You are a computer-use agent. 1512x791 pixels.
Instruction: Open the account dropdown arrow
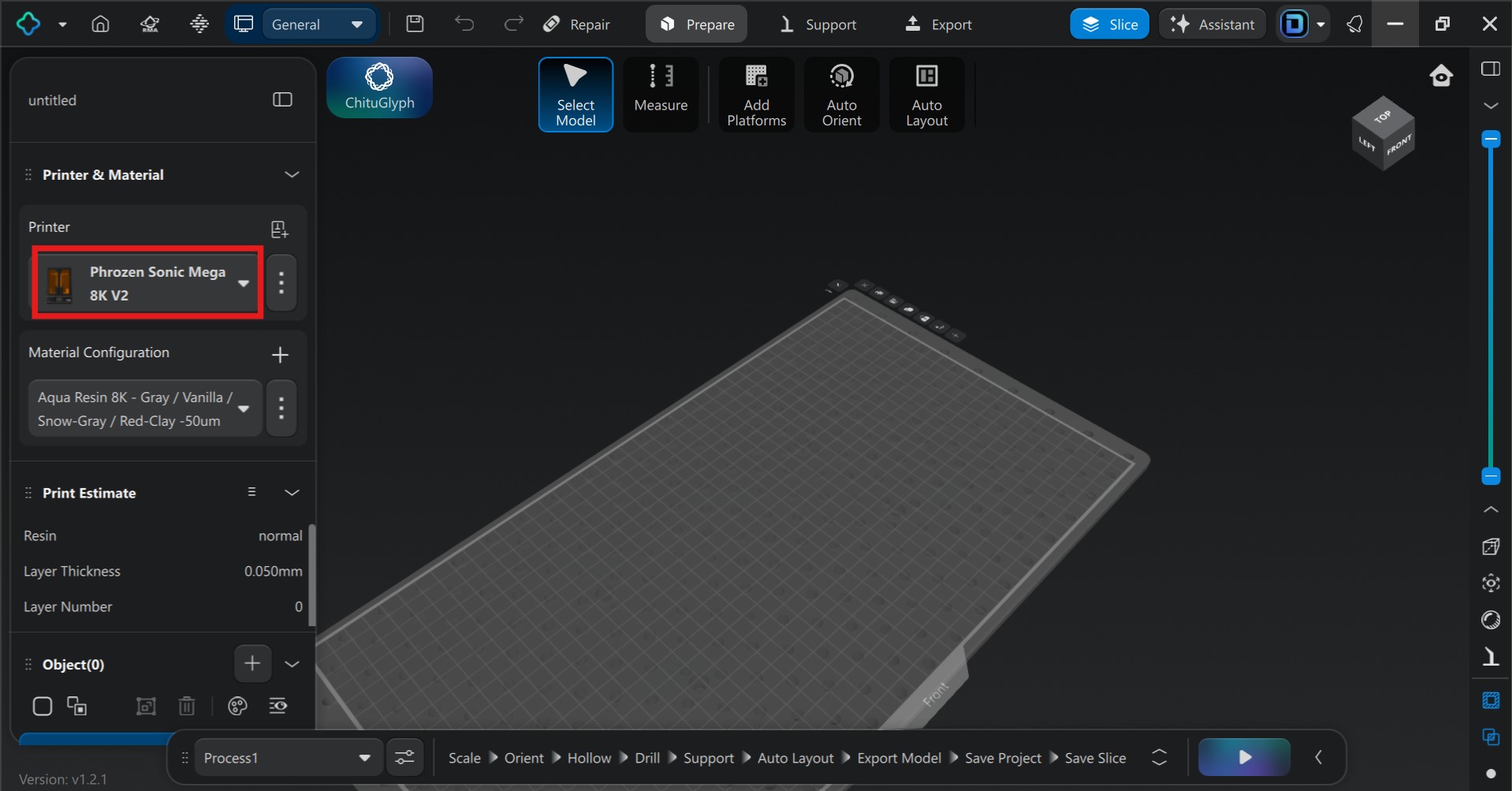tap(1321, 24)
